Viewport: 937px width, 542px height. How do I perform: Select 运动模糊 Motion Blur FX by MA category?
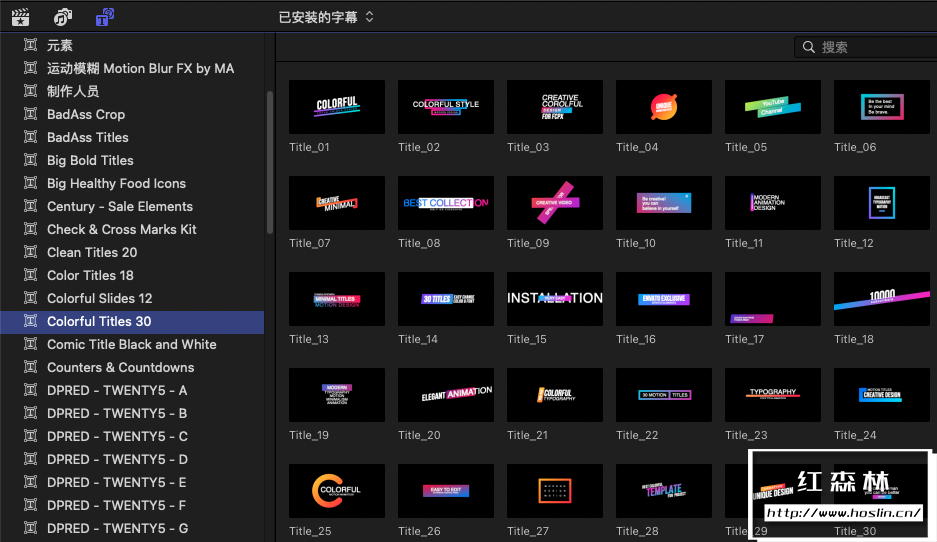[132, 68]
